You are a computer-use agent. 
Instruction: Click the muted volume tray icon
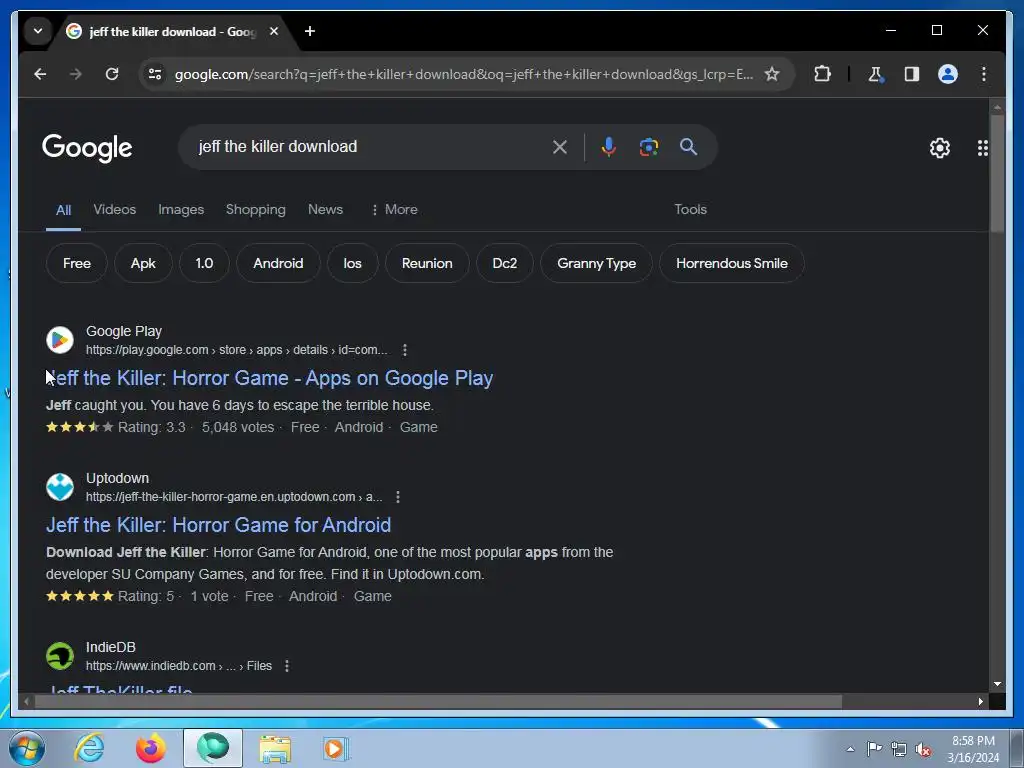tap(923, 750)
